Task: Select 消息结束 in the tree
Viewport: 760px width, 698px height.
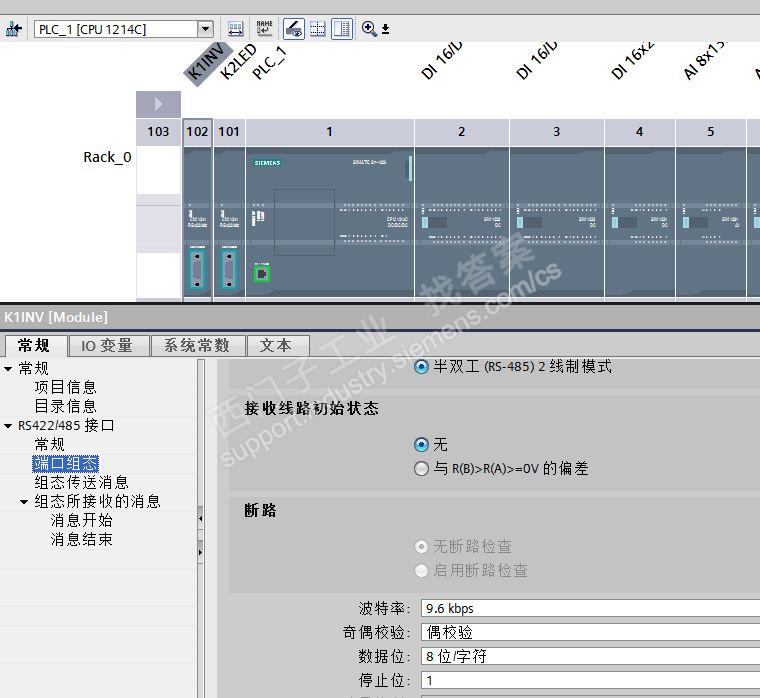Action: [81, 539]
